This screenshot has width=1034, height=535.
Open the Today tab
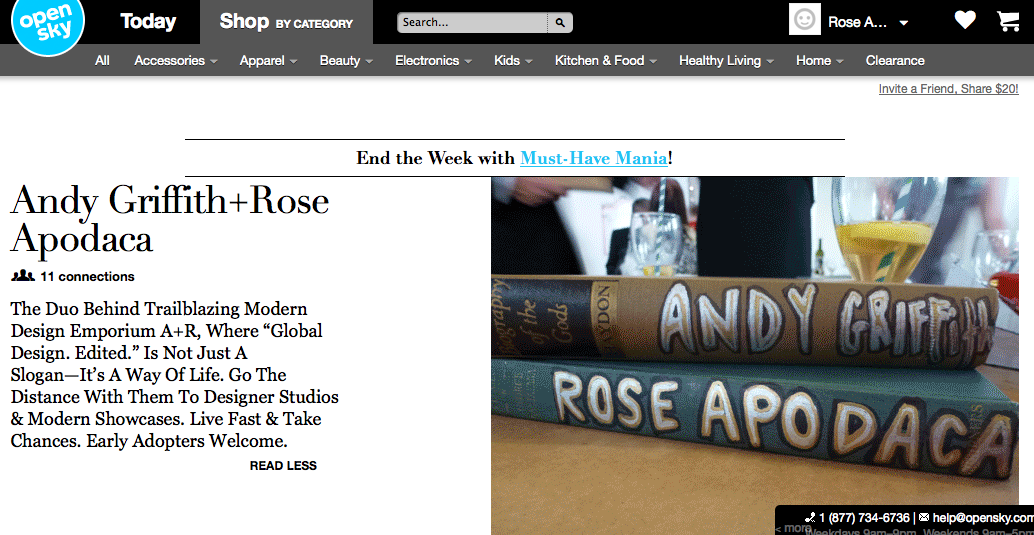[x=148, y=22]
